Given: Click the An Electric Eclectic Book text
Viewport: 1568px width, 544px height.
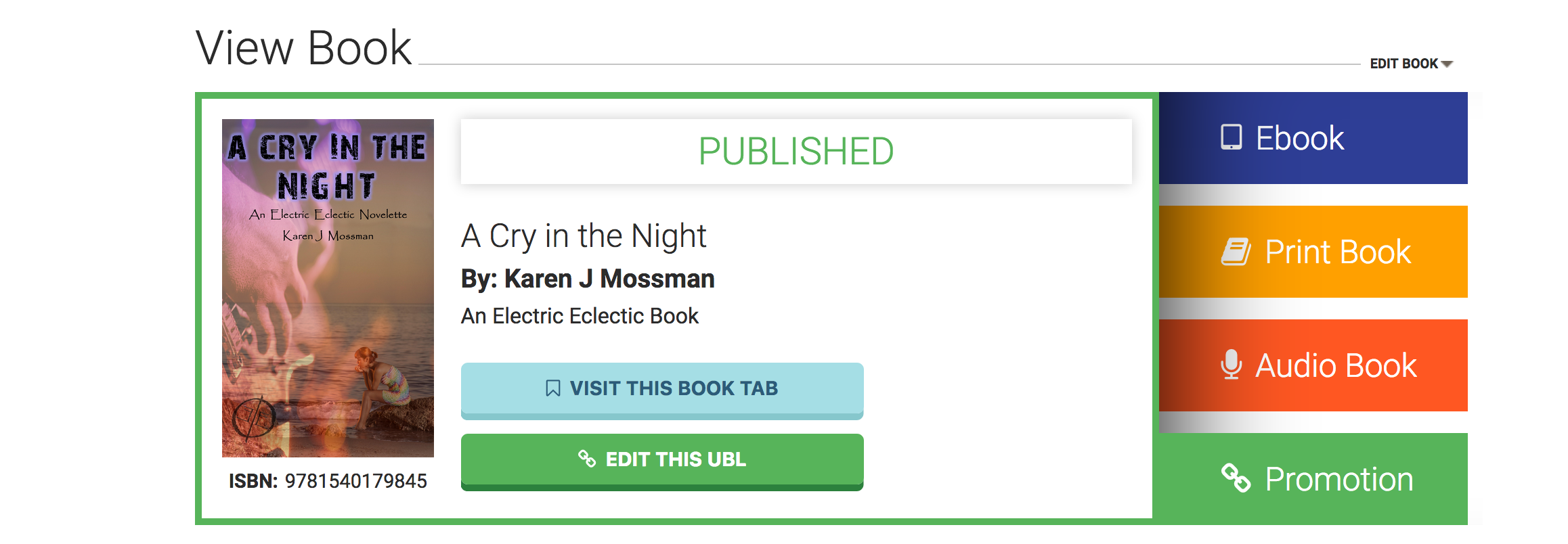Looking at the screenshot, I should coord(580,316).
